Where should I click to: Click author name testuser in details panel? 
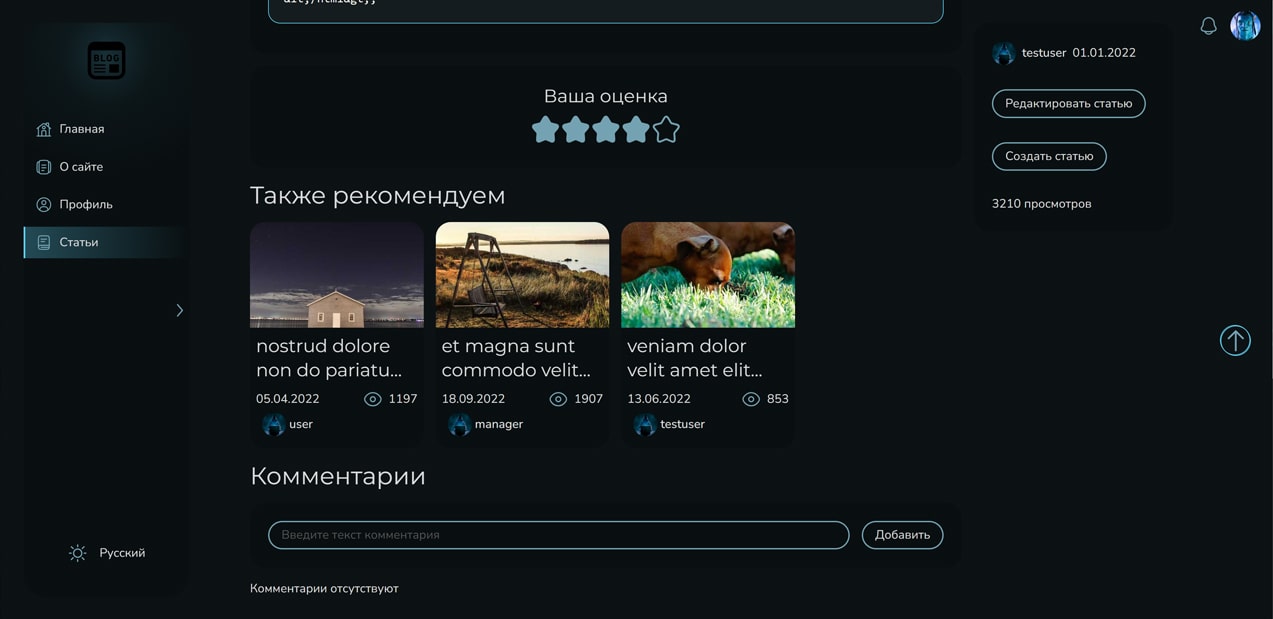click(1044, 53)
